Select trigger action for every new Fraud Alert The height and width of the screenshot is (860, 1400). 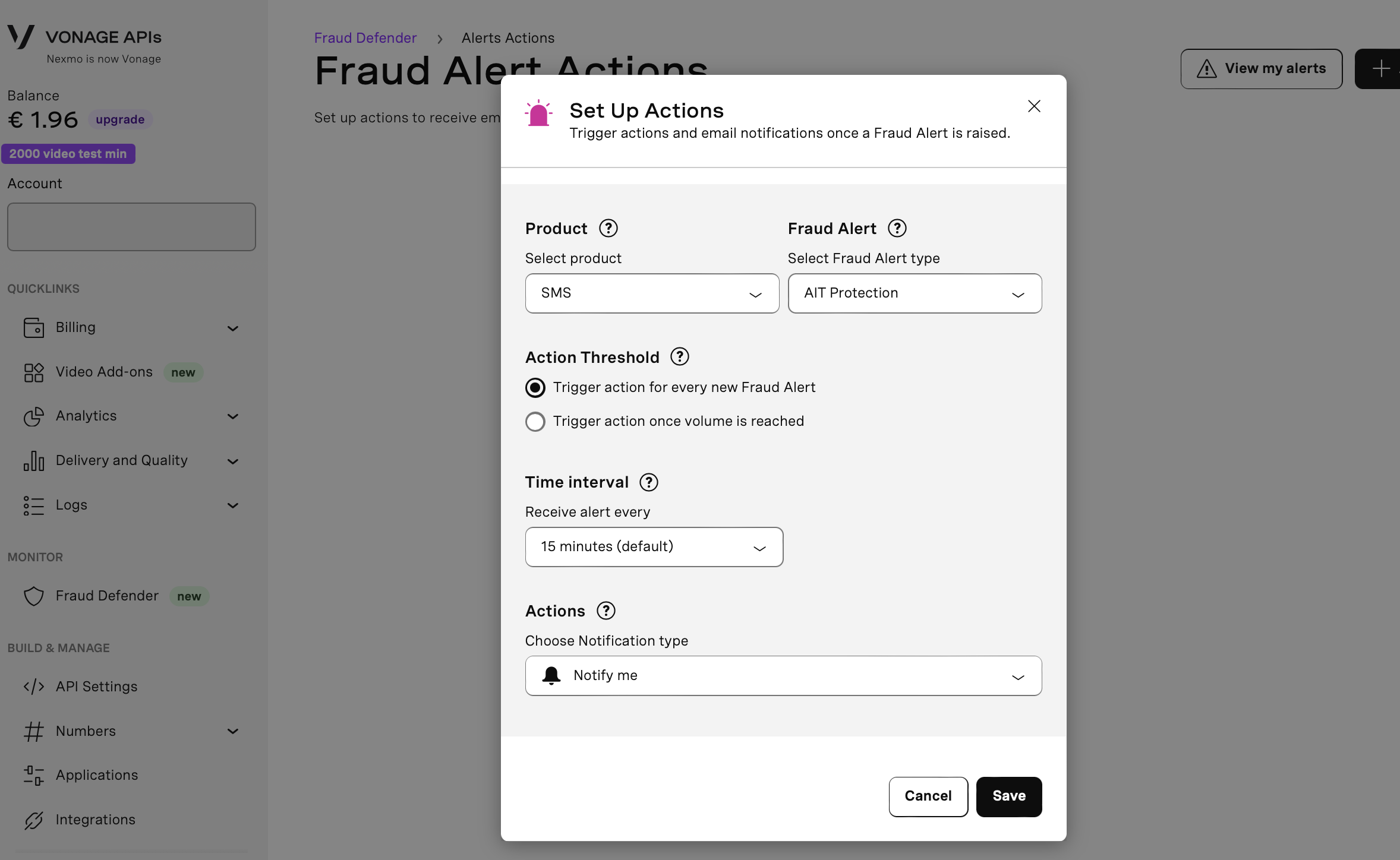tap(535, 387)
